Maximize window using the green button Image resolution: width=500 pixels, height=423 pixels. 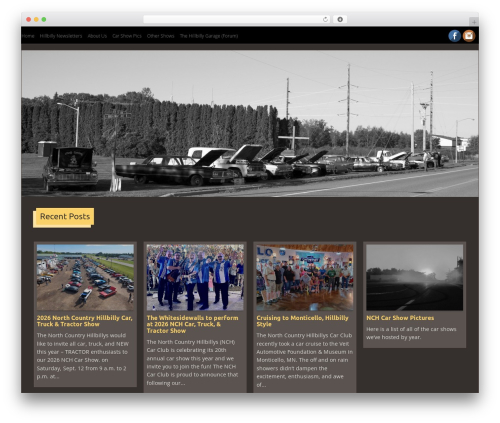[44, 19]
